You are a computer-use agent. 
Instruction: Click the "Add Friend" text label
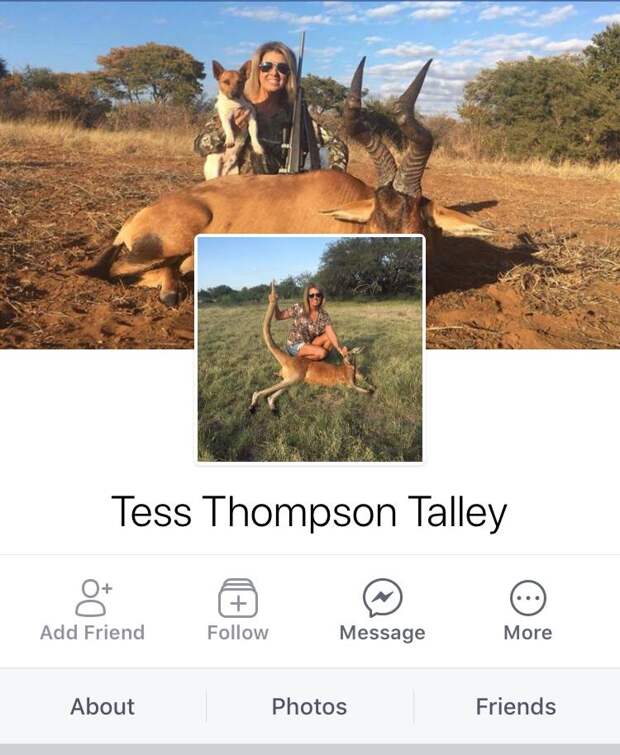[92, 632]
